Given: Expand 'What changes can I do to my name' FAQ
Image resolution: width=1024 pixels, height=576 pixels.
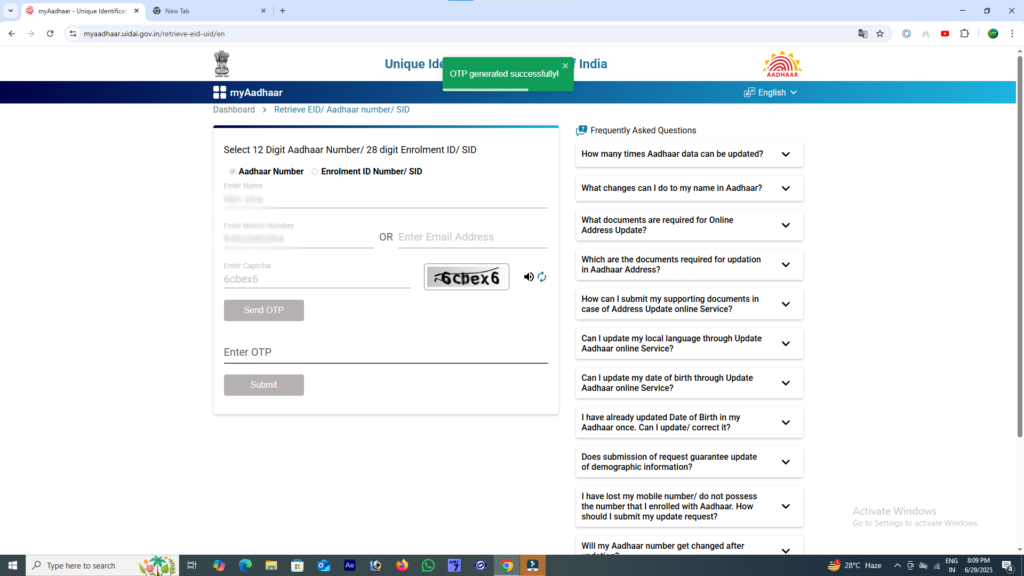Looking at the screenshot, I should (x=689, y=188).
